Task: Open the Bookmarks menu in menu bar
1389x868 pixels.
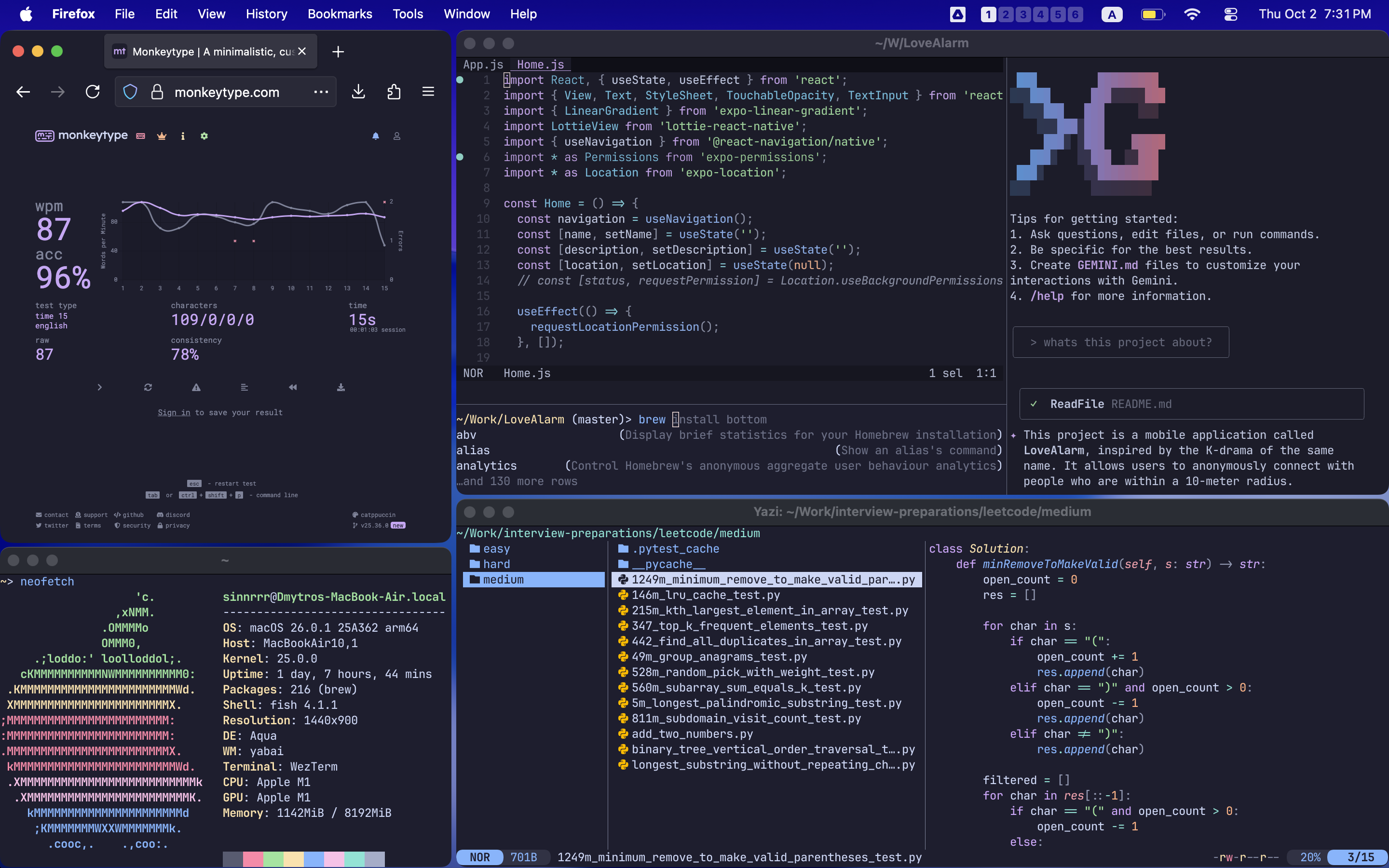Action: click(340, 14)
